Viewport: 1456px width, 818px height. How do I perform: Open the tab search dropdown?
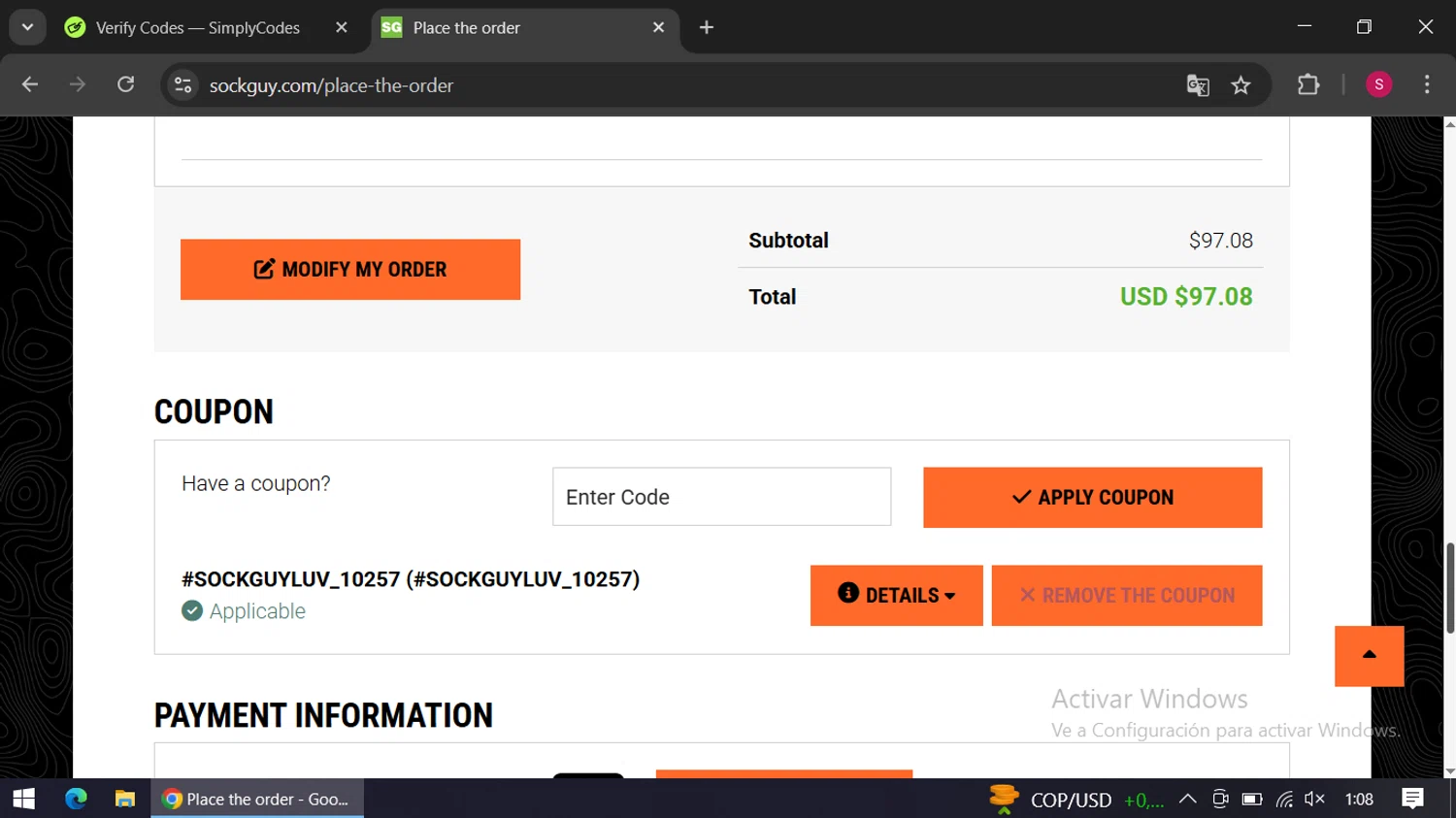pos(27,27)
